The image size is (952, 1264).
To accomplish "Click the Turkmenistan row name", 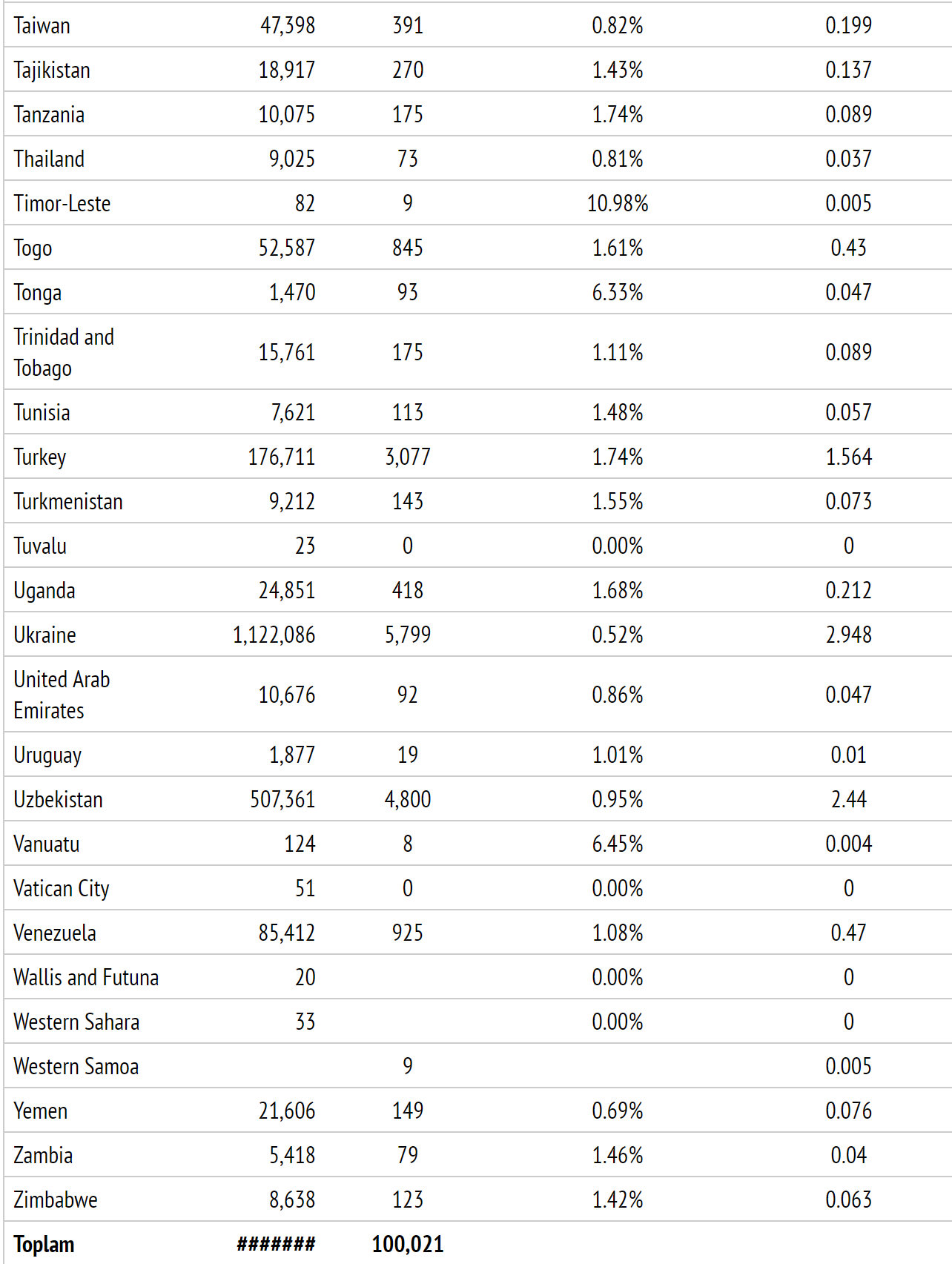I will 68,502.
